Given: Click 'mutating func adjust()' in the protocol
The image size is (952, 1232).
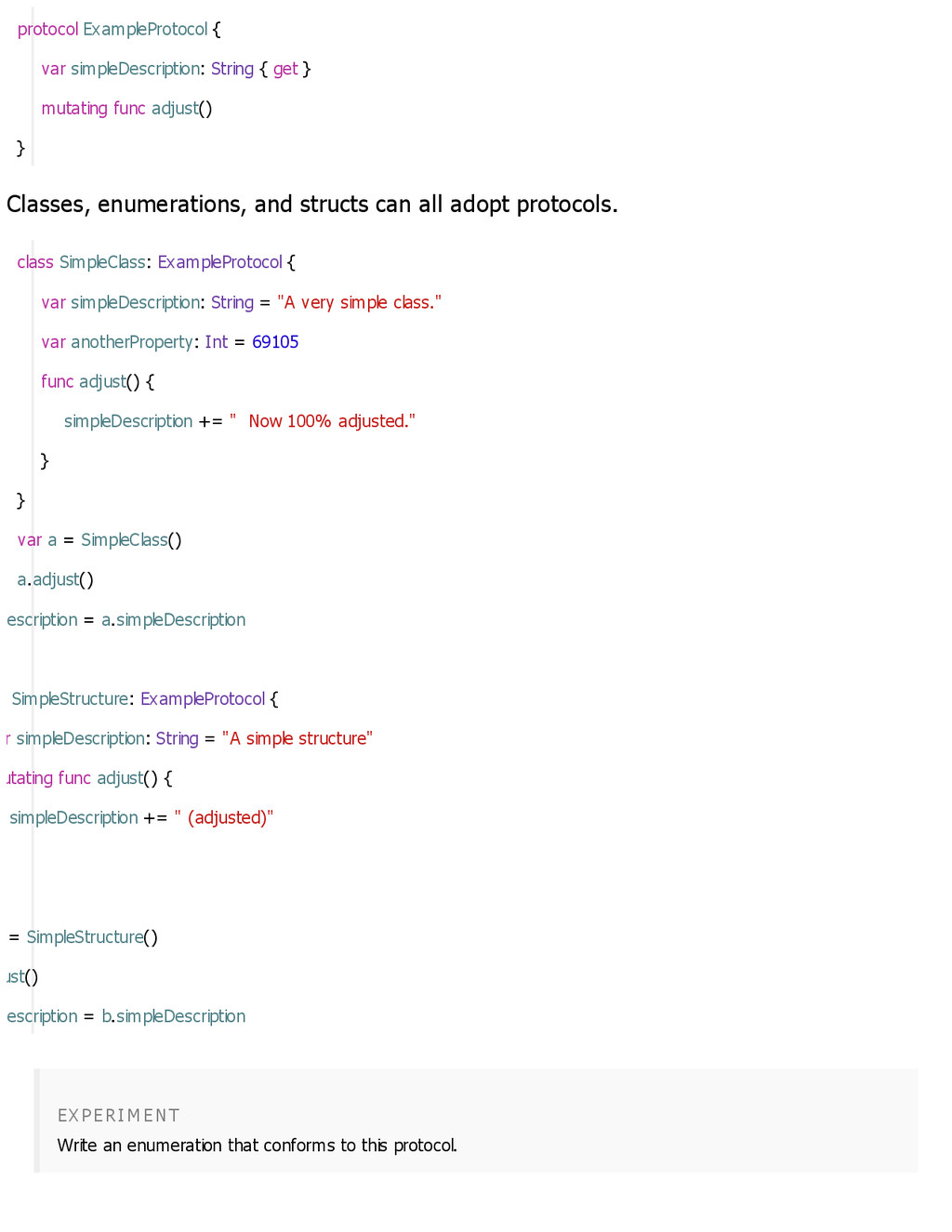Looking at the screenshot, I should 126,109.
